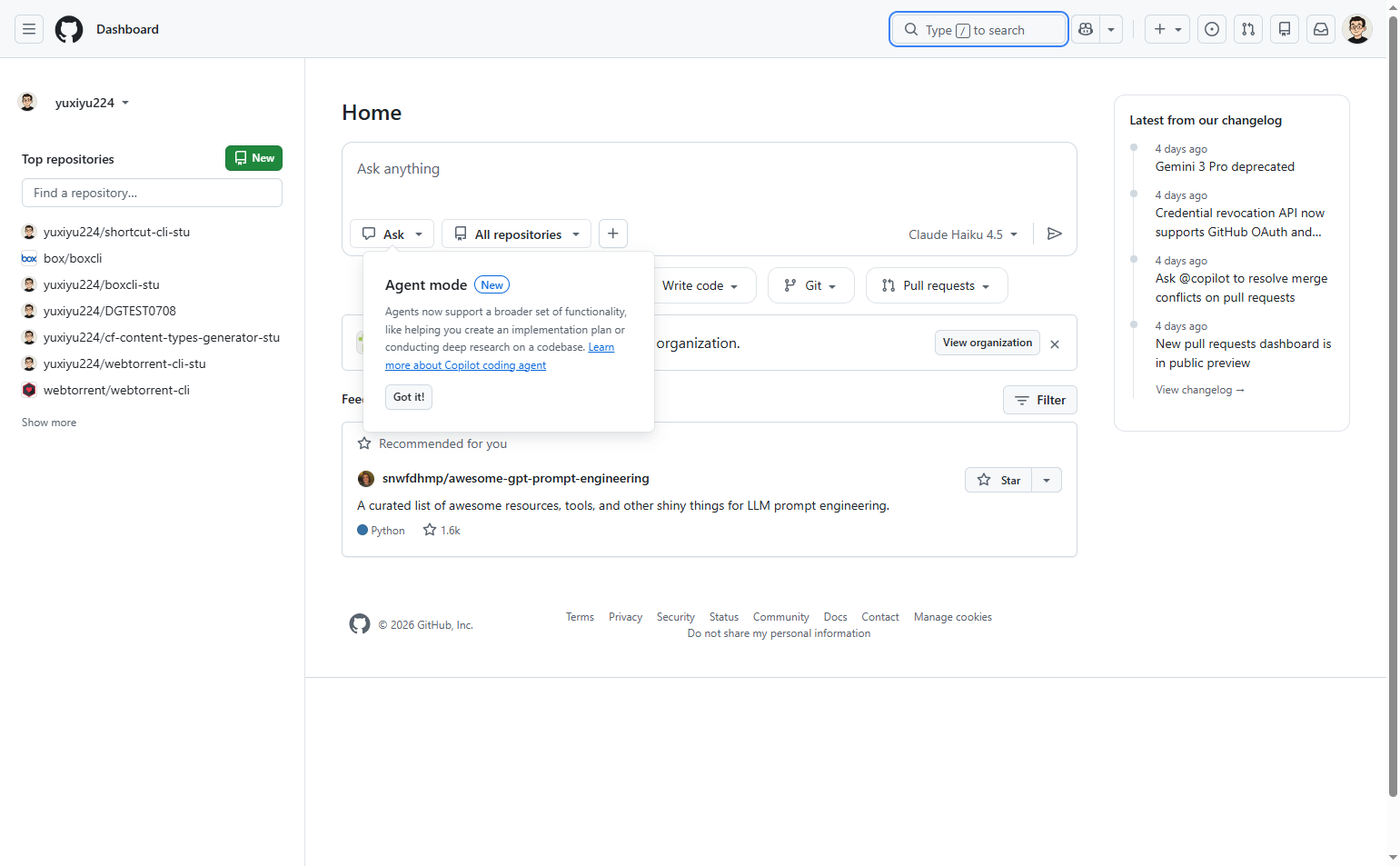Open the Create new plus menu
This screenshot has height=866, width=1400.
(x=1167, y=29)
